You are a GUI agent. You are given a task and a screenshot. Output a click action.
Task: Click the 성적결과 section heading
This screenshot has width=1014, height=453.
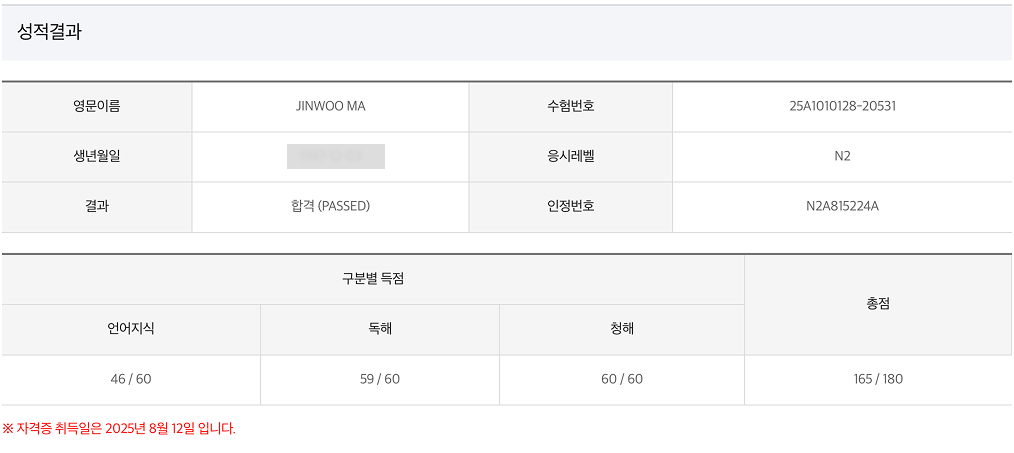click(49, 32)
